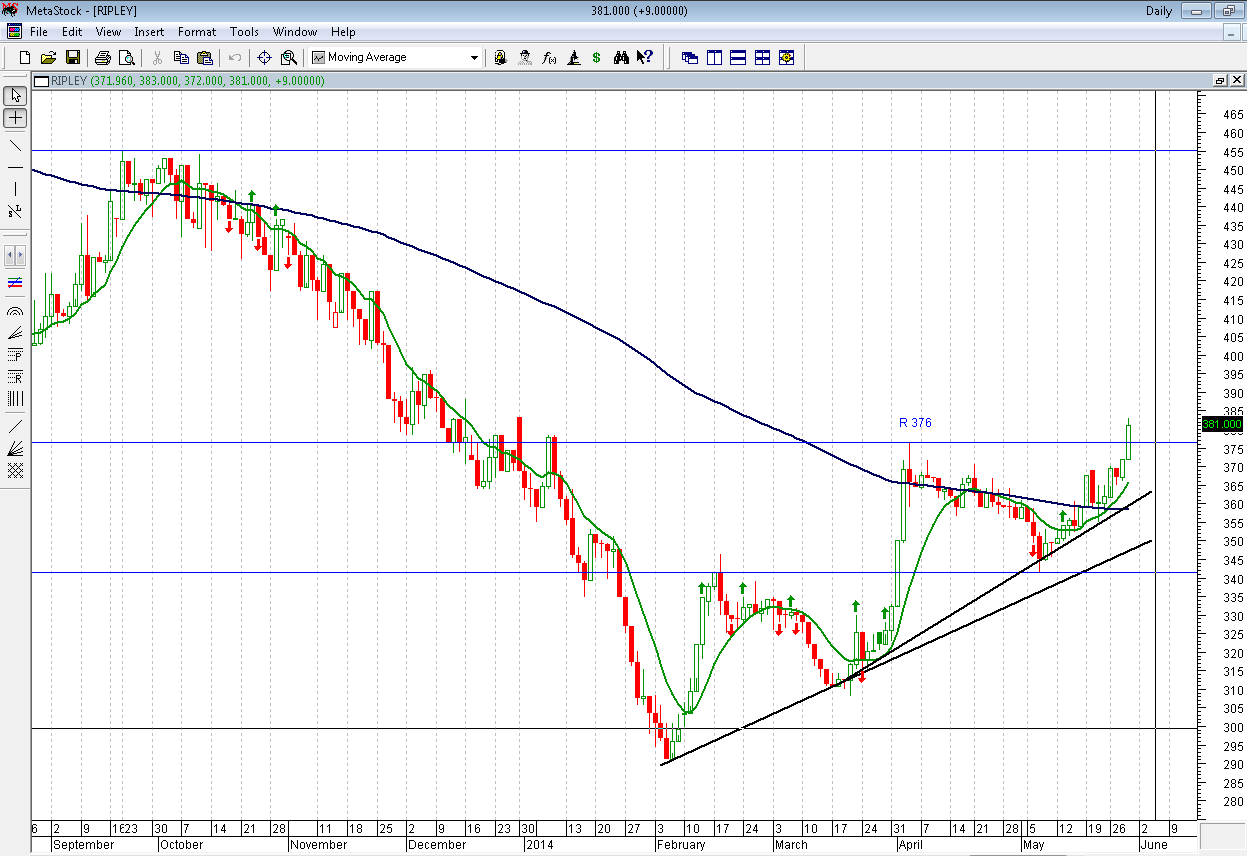Open print preview
1247x856 pixels.
pos(126,58)
